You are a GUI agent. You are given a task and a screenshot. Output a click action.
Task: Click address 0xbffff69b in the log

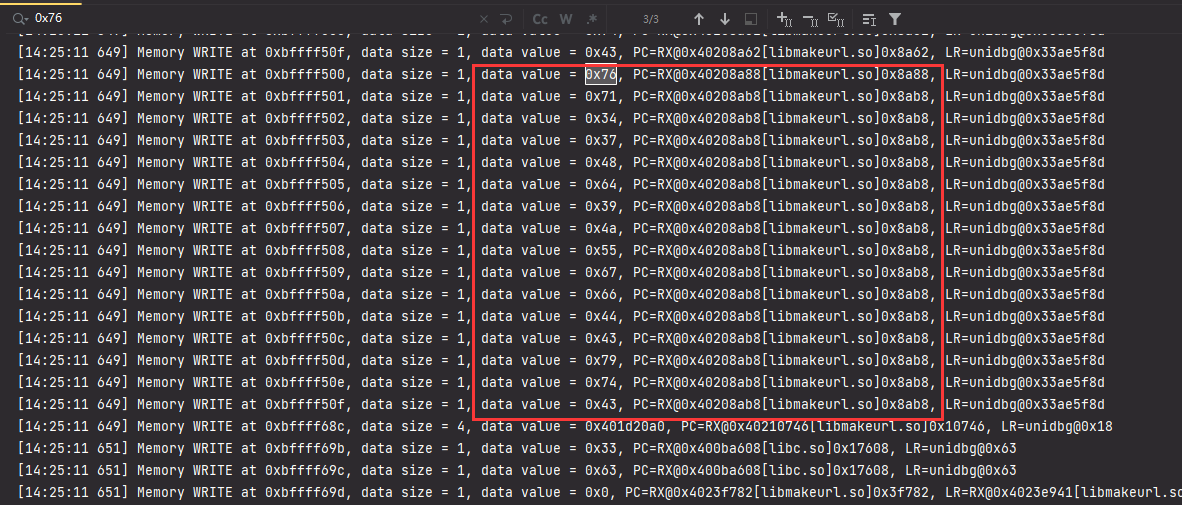click(x=306, y=448)
